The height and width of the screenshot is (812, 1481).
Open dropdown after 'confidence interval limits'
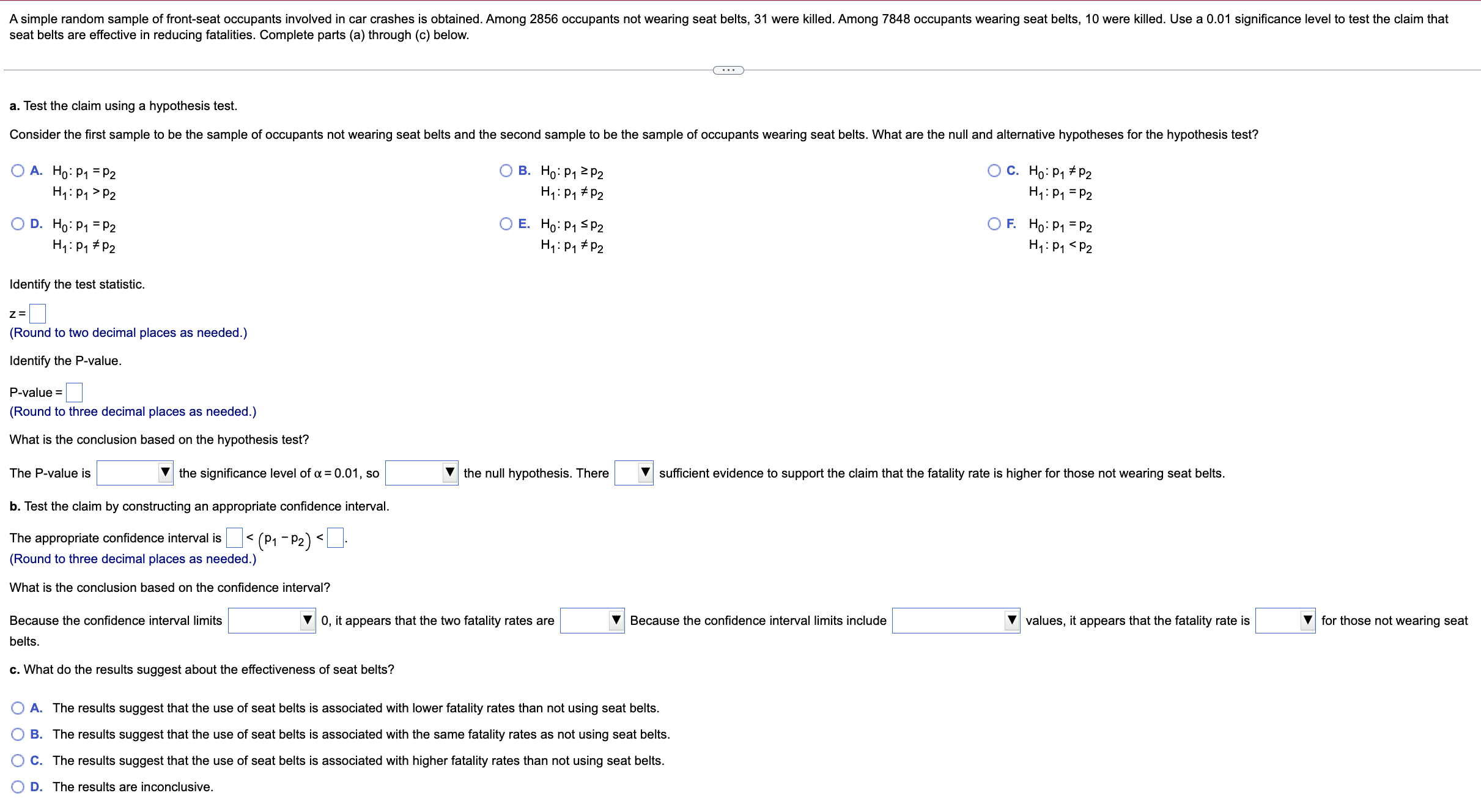(x=271, y=621)
